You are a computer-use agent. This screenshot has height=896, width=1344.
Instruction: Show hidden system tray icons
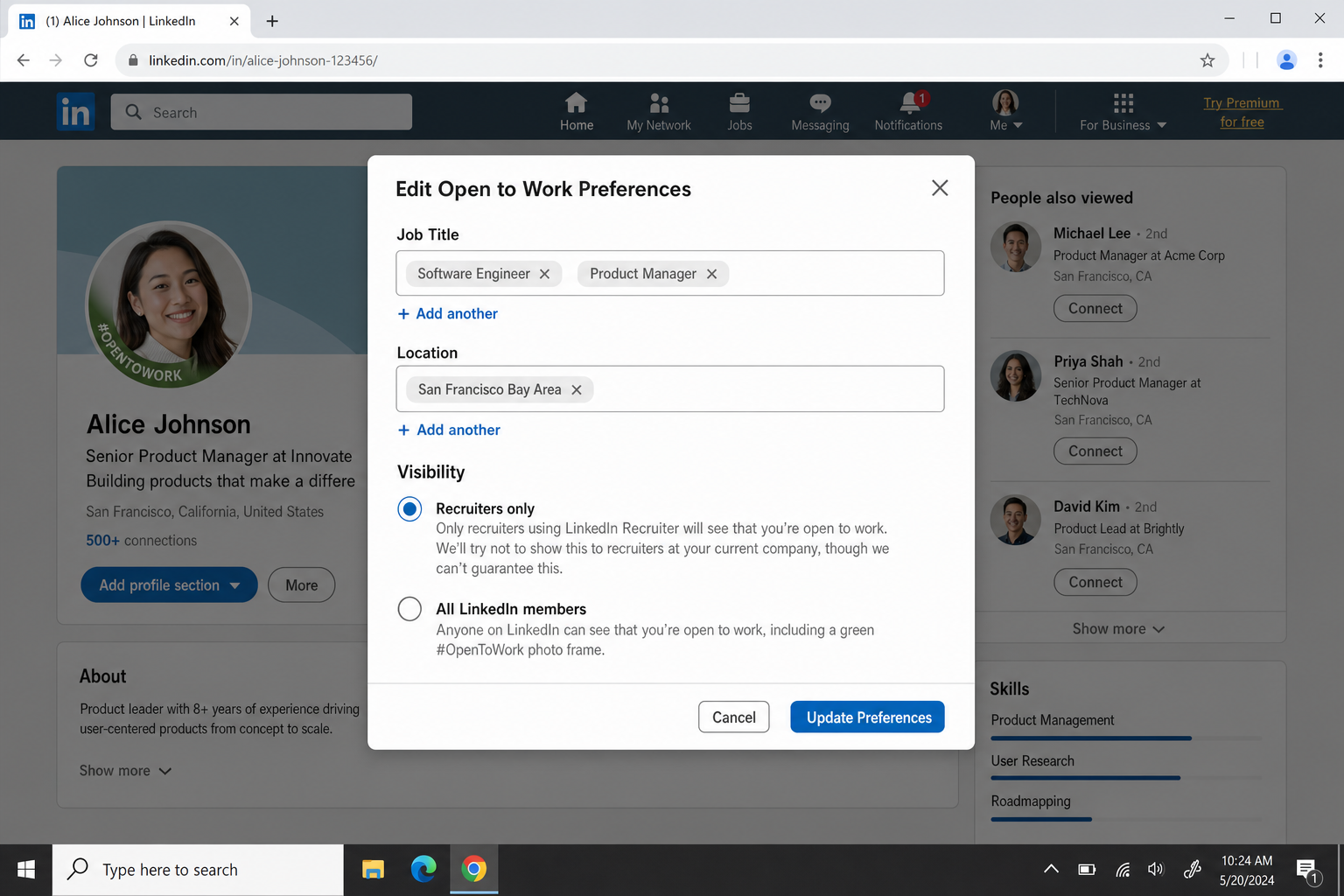click(x=1052, y=869)
